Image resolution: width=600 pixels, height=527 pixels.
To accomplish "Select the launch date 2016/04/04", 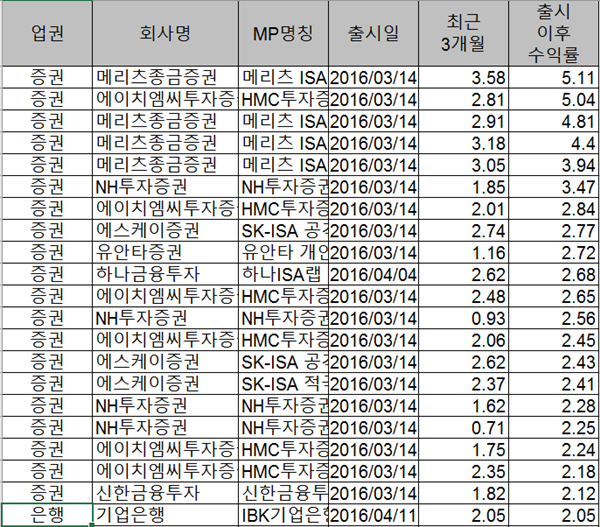I will pyautogui.click(x=373, y=274).
